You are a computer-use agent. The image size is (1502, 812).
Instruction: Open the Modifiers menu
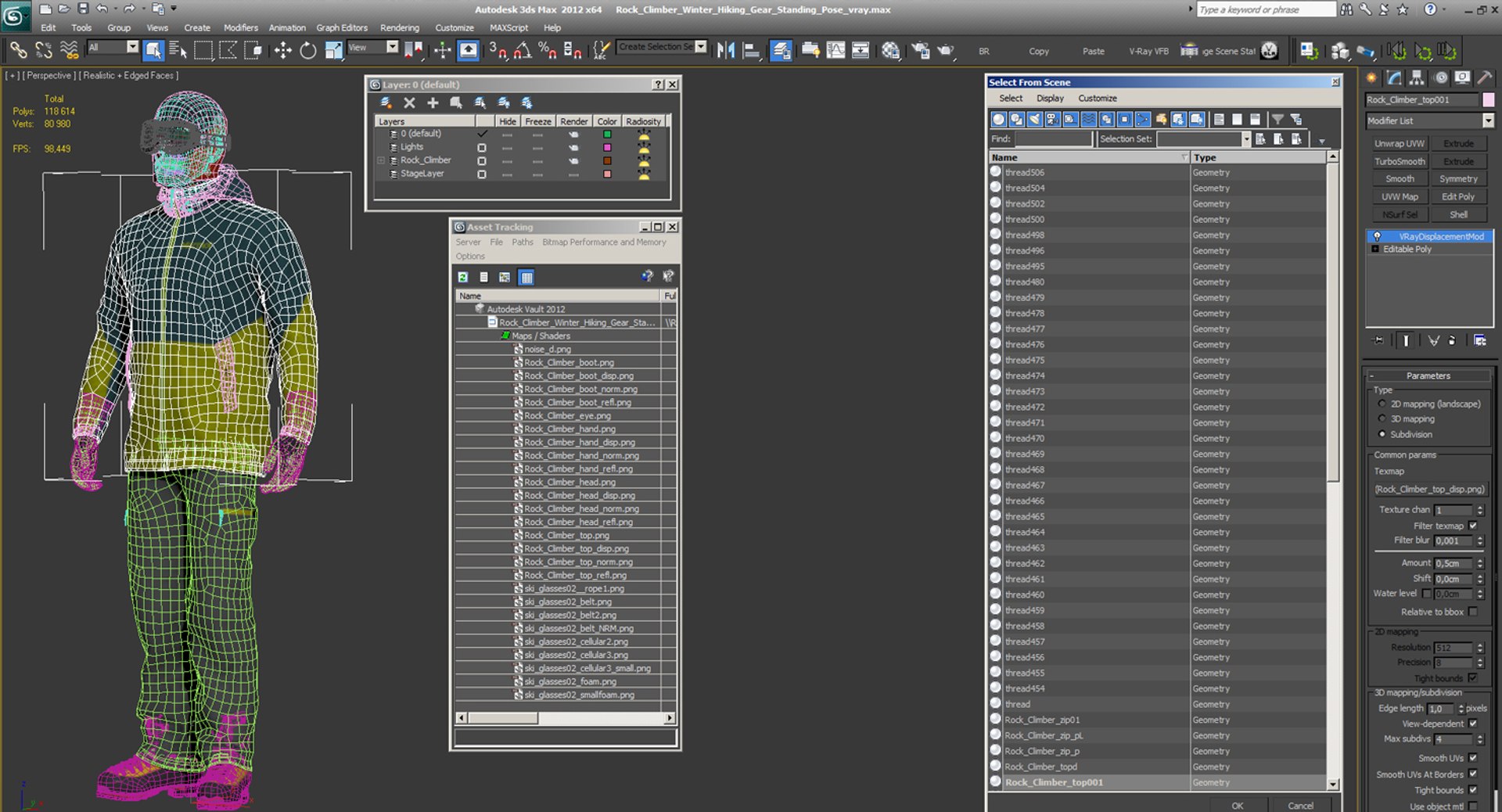pyautogui.click(x=241, y=27)
